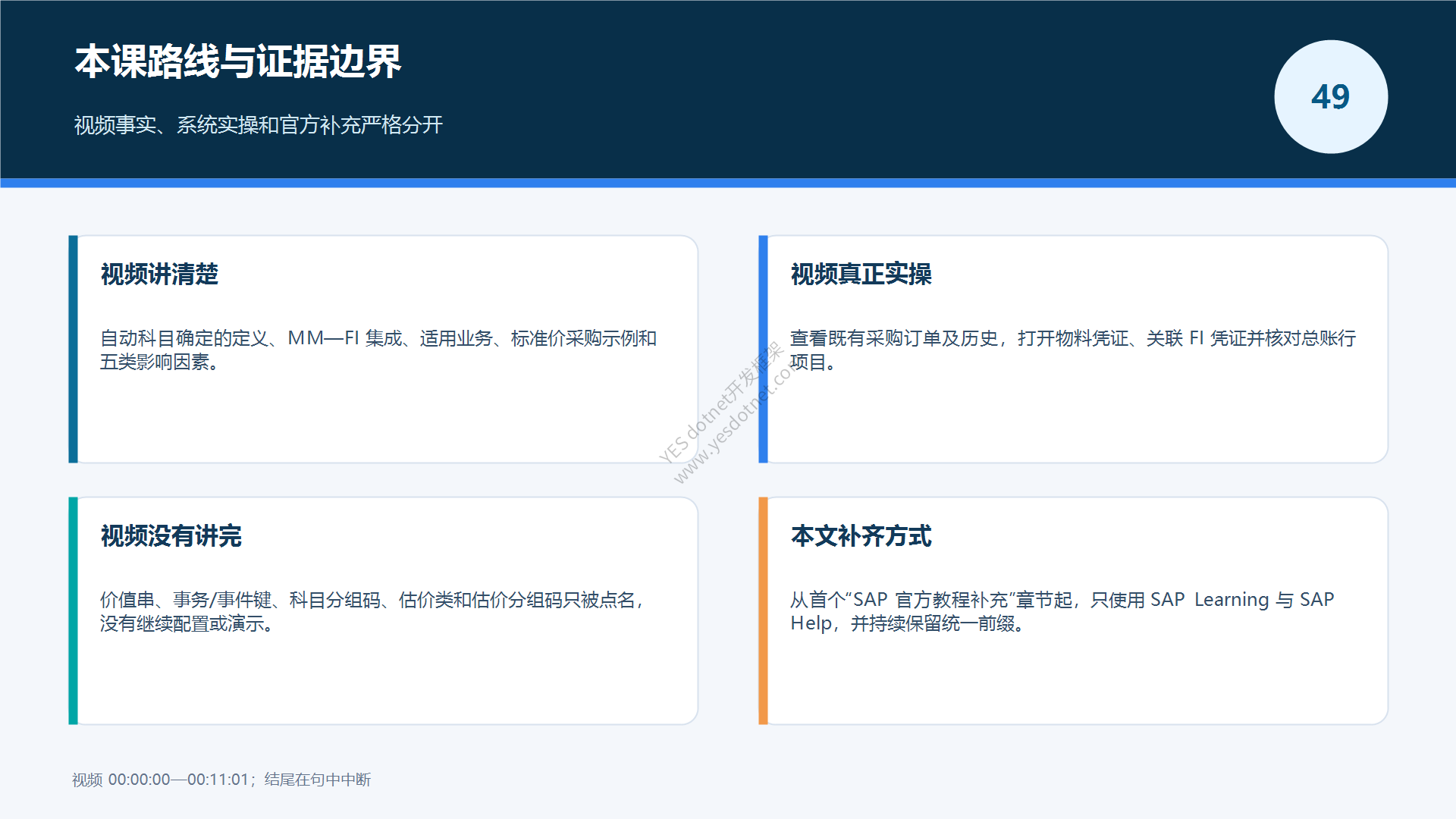Click the footer note 视频 00:00:00—00:11:01
This screenshot has width=1456, height=819.
pos(221,780)
